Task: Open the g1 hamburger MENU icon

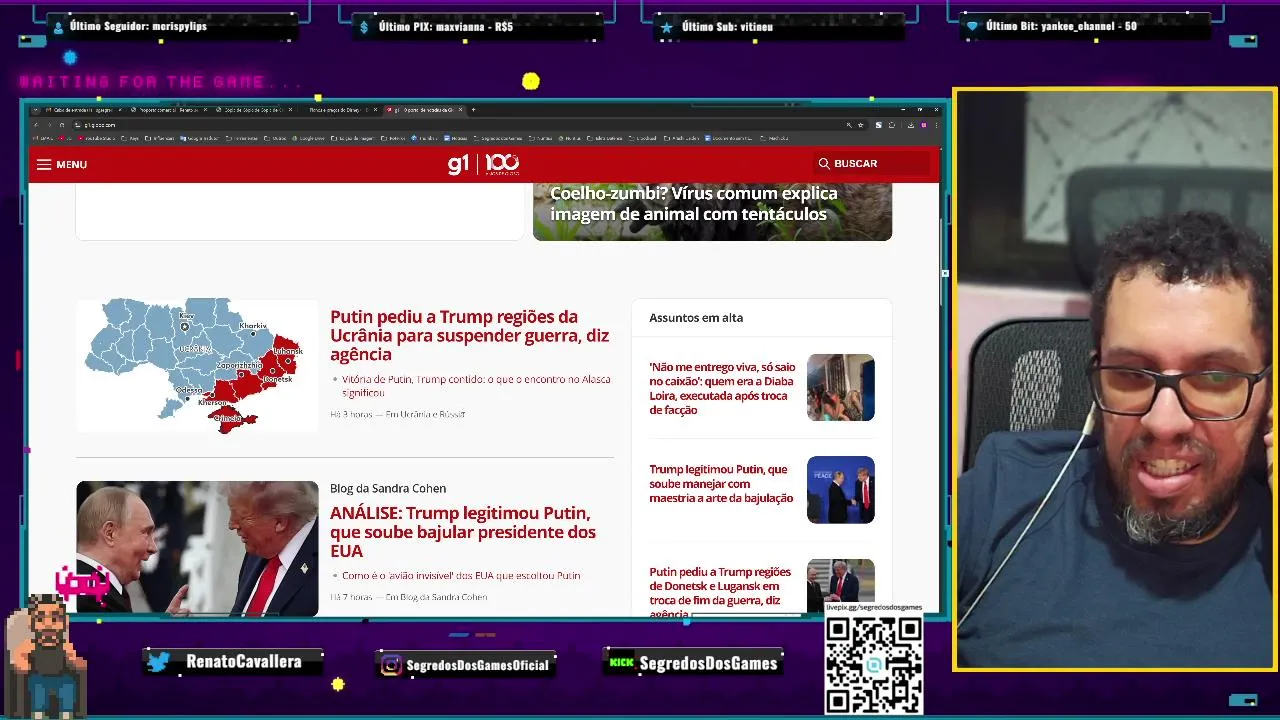Action: 44,164
